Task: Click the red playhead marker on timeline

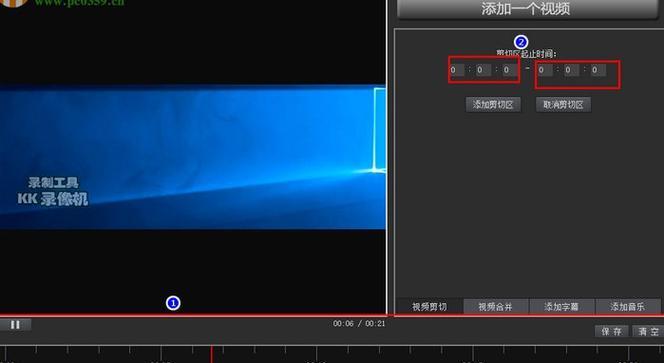Action: 212,354
